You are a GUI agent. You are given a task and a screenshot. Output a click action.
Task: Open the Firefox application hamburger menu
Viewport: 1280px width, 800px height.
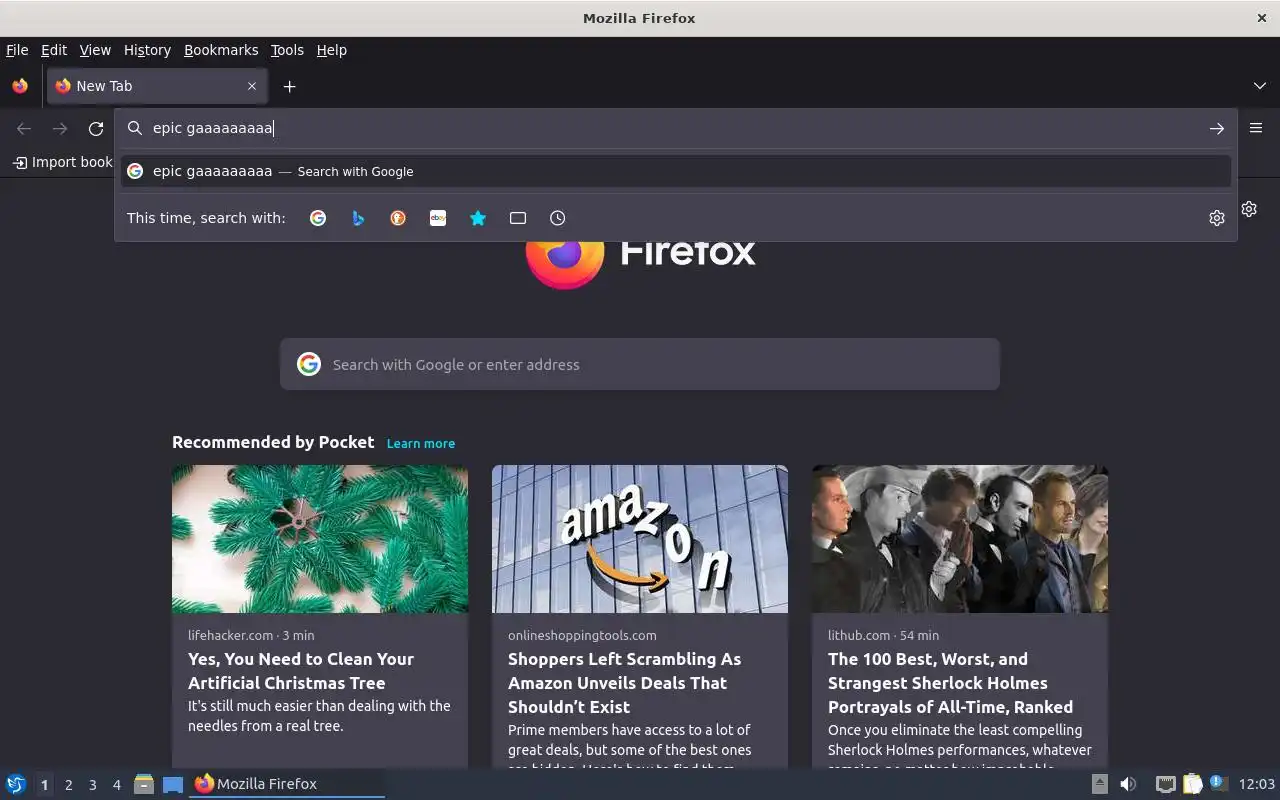click(1256, 128)
